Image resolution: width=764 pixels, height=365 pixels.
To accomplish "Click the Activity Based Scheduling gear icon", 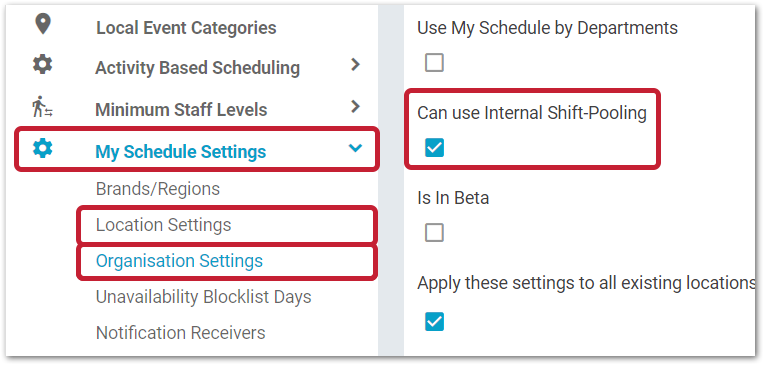I will click(x=42, y=64).
